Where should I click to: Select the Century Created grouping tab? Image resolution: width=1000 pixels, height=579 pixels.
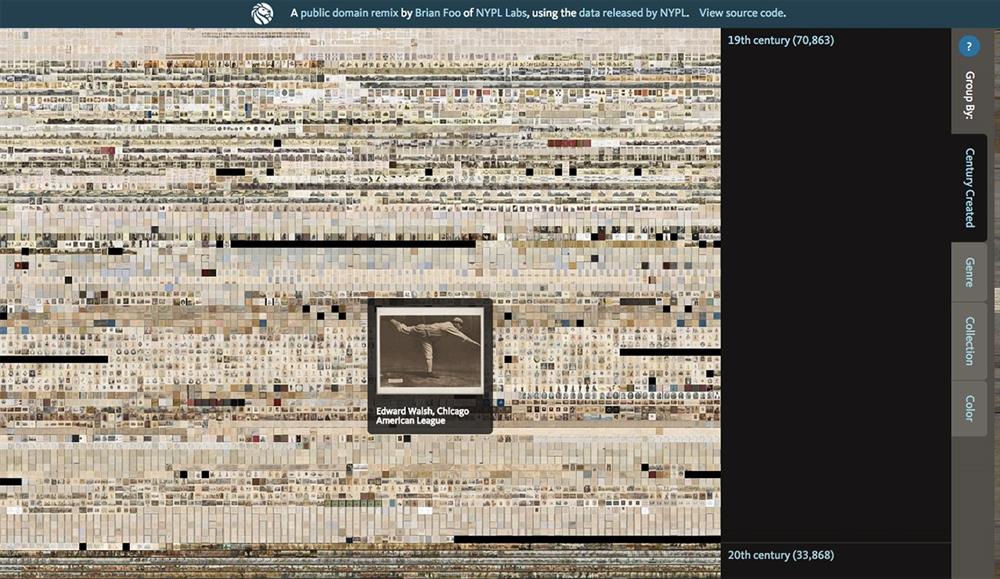pyautogui.click(x=969, y=188)
